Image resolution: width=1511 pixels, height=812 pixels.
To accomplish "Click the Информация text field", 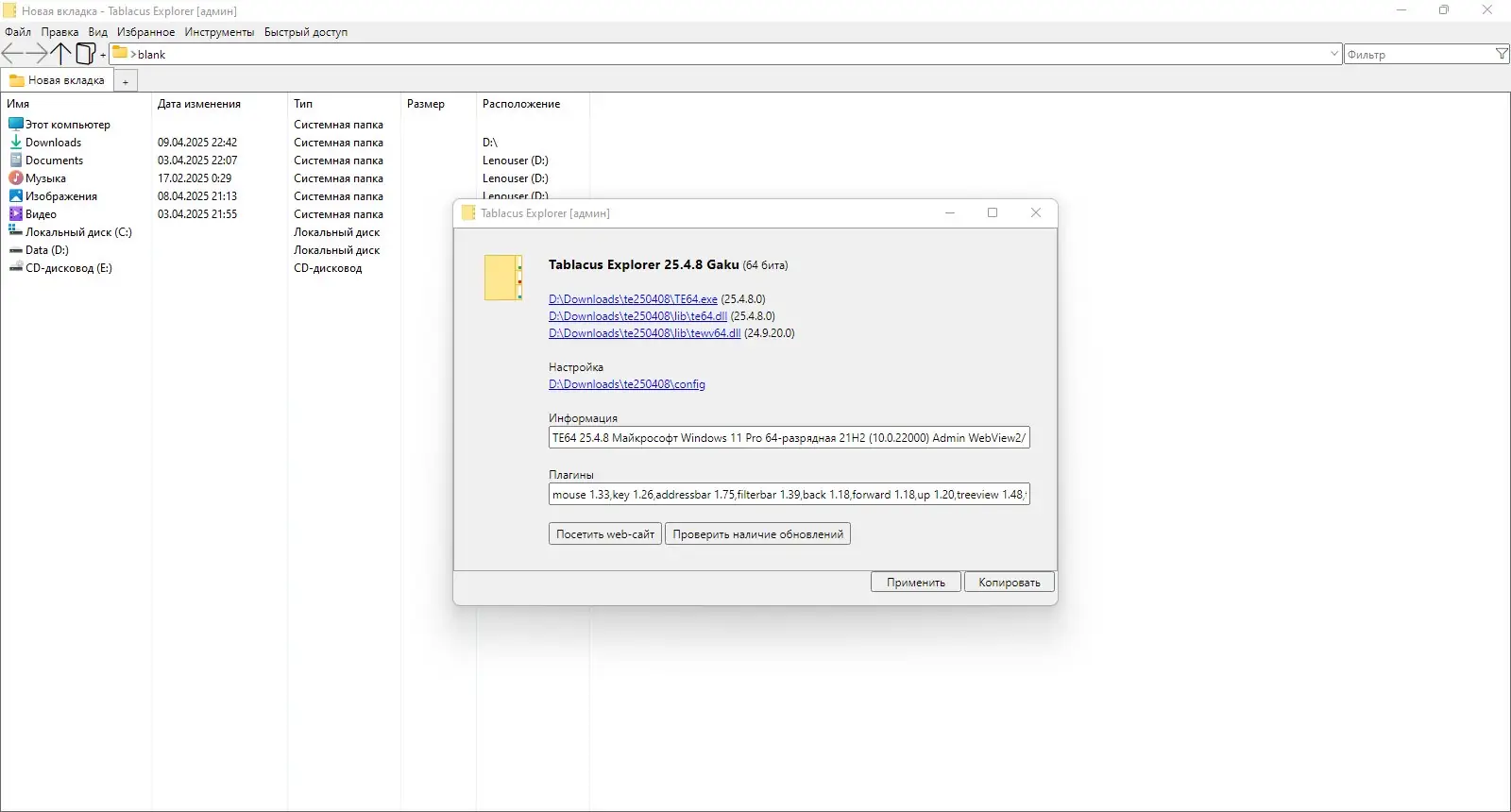I will pyautogui.click(x=789, y=438).
